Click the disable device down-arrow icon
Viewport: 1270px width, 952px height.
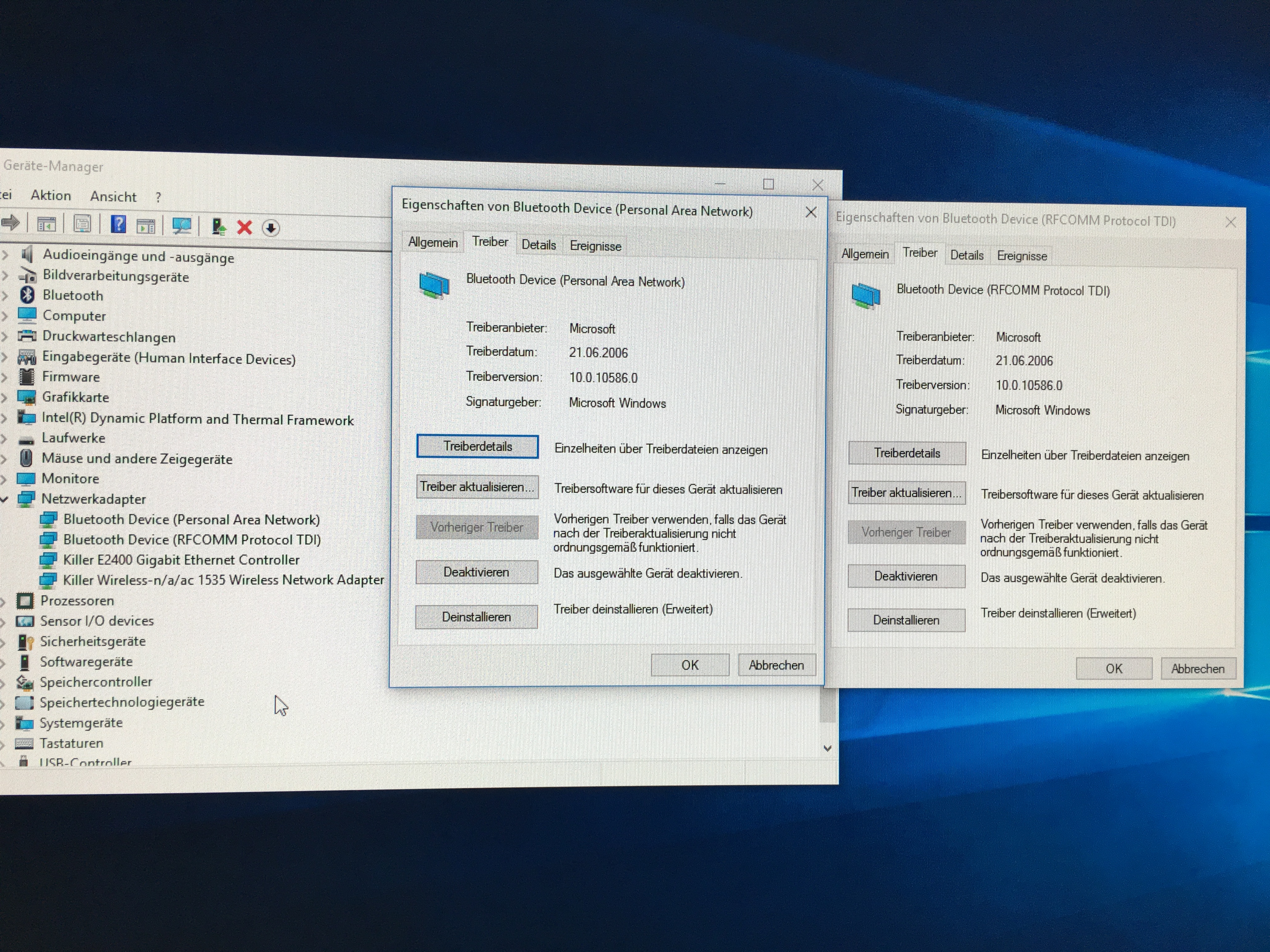271,228
